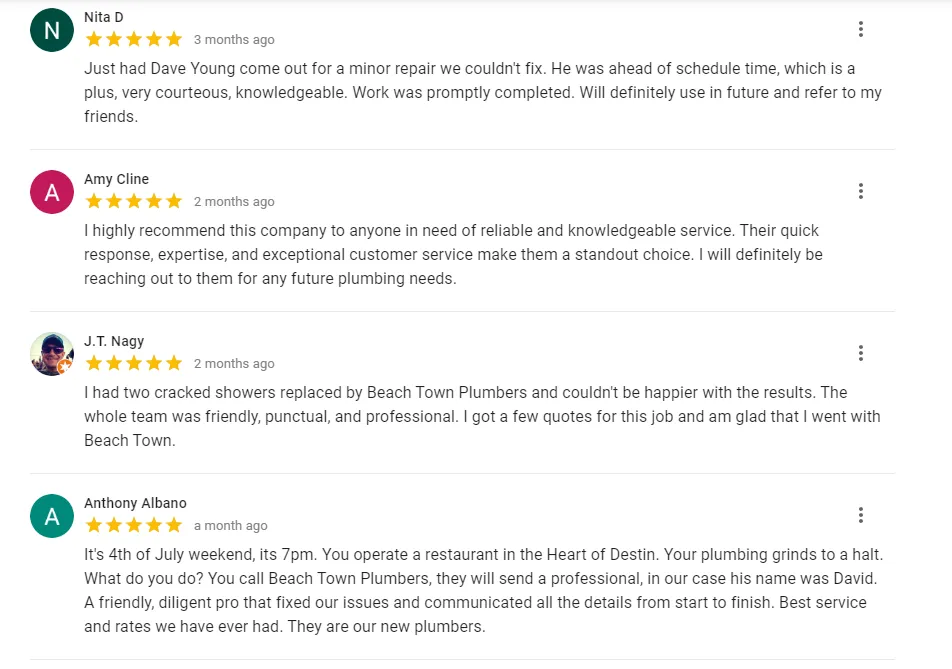This screenshot has height=669, width=952.
Task: Click Nita D's five-star rating
Action: pos(134,39)
